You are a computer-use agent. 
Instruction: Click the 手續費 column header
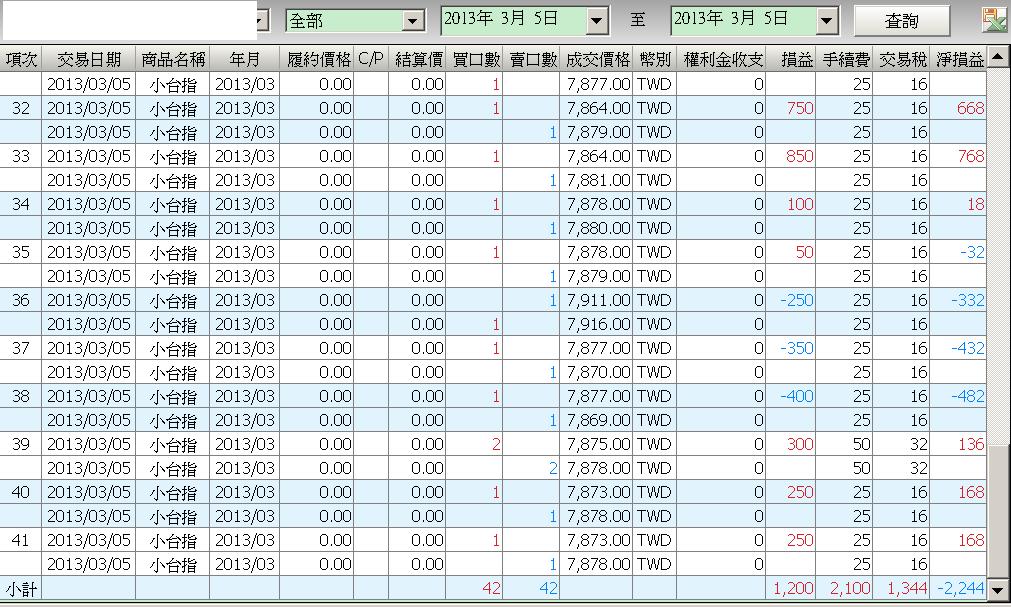845,59
